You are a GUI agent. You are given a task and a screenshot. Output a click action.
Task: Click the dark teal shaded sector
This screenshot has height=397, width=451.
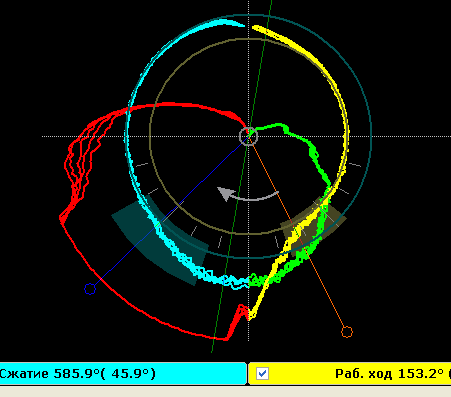(x=160, y=238)
